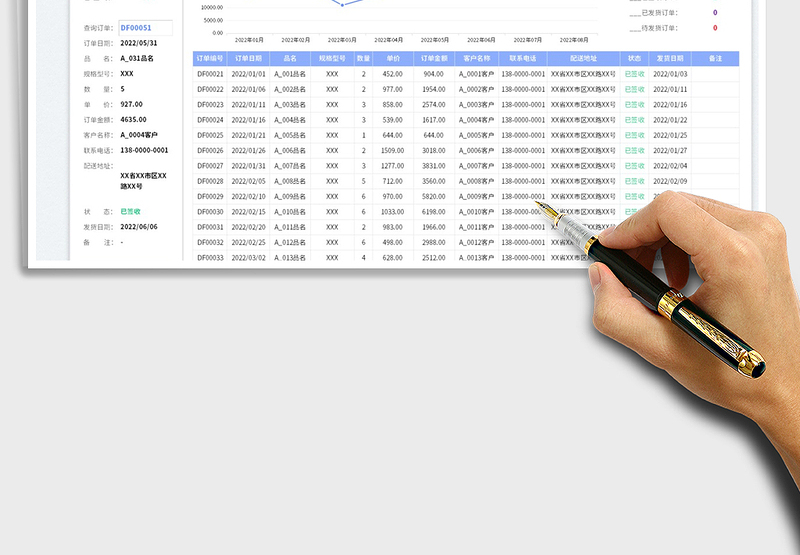
Task: Click the 查询订单 input field showing DF00051
Action: (145, 28)
